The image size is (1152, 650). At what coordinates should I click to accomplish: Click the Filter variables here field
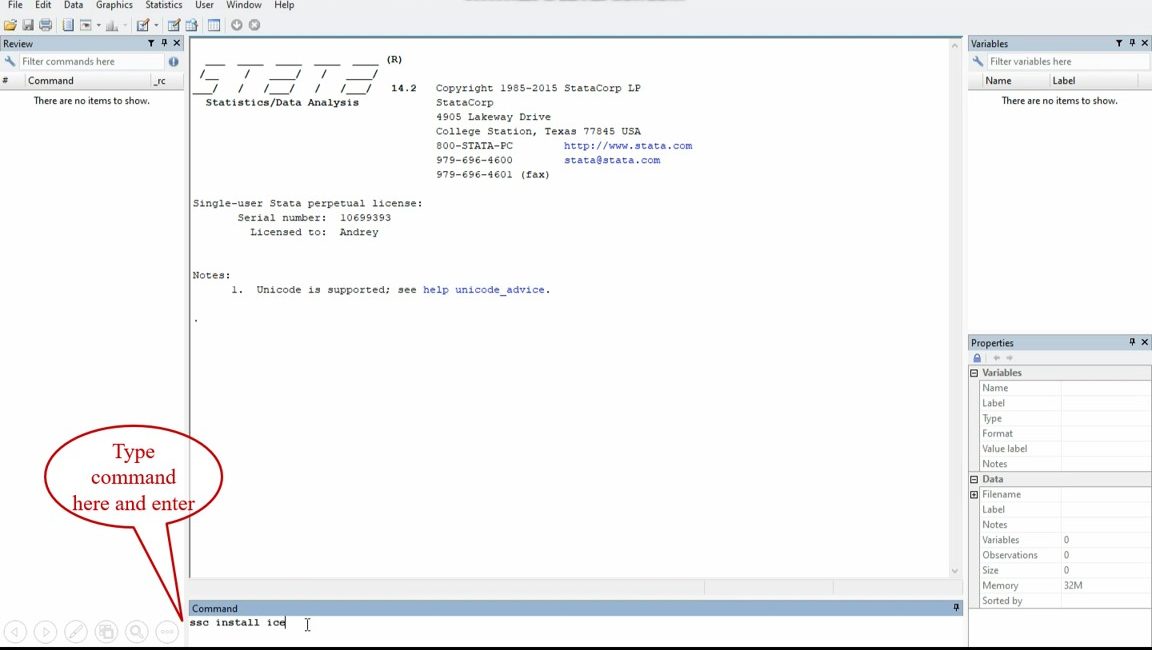coord(1068,62)
